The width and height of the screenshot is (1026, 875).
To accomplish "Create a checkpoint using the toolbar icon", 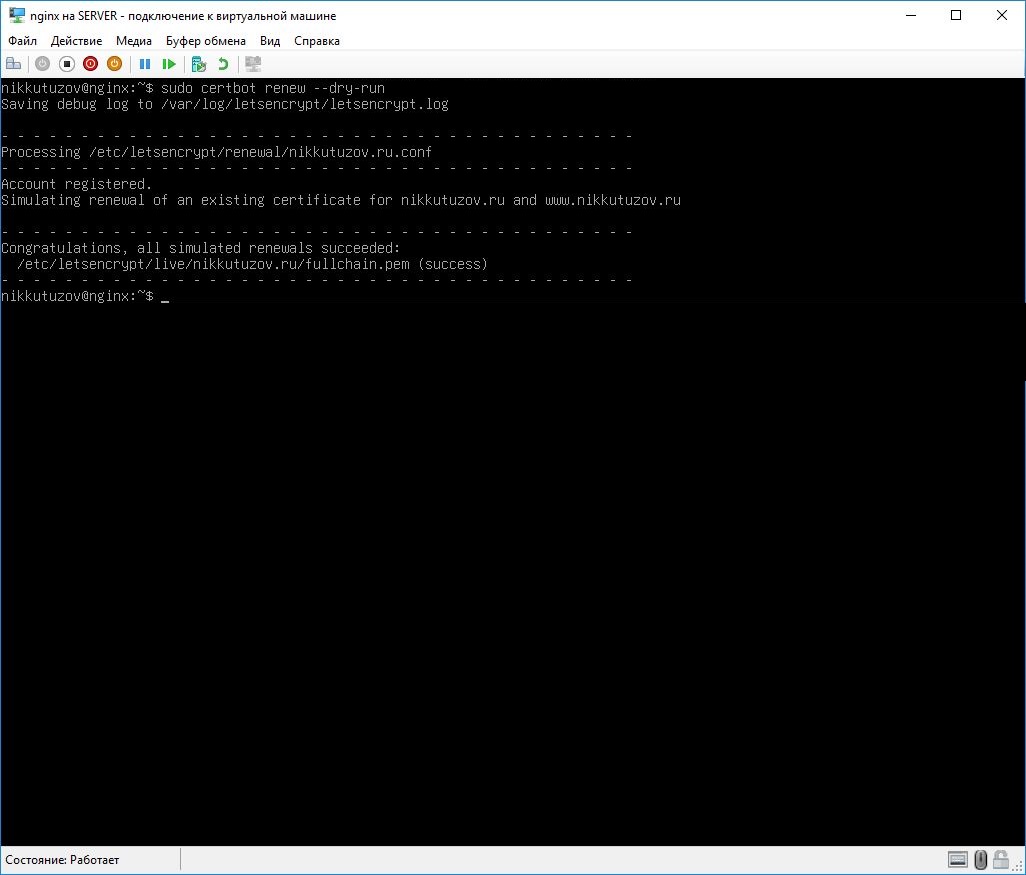I will pos(199,64).
